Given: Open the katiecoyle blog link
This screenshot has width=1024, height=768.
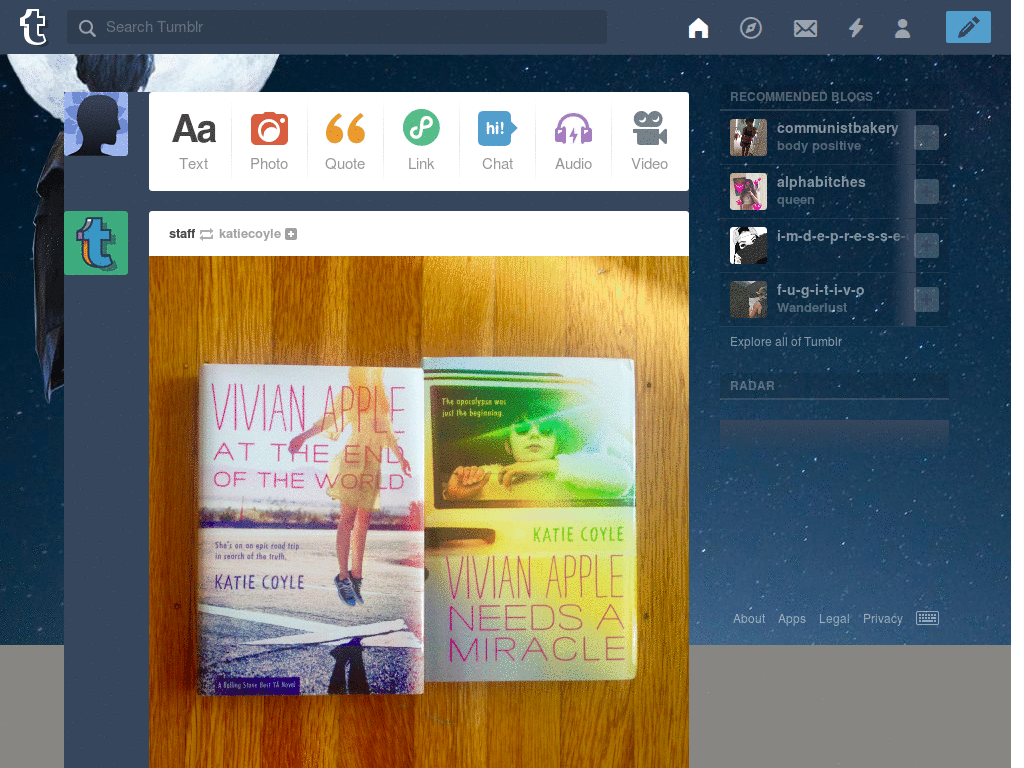Looking at the screenshot, I should [x=249, y=234].
